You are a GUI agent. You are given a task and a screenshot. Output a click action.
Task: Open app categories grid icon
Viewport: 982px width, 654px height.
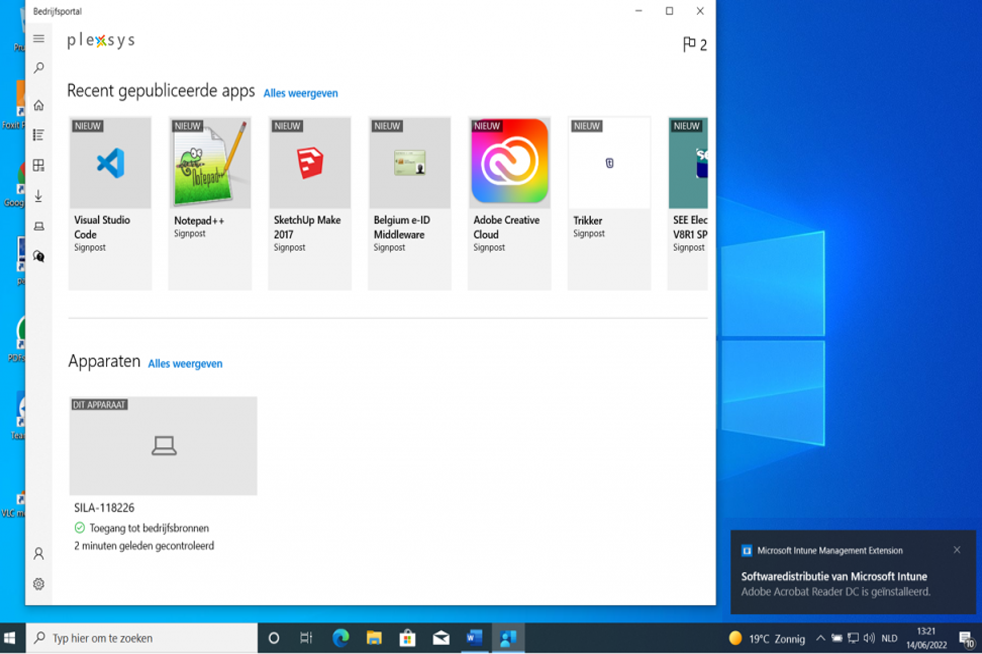click(39, 166)
